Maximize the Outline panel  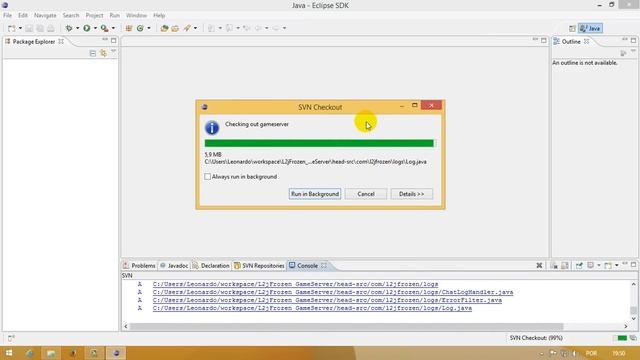point(633,40)
